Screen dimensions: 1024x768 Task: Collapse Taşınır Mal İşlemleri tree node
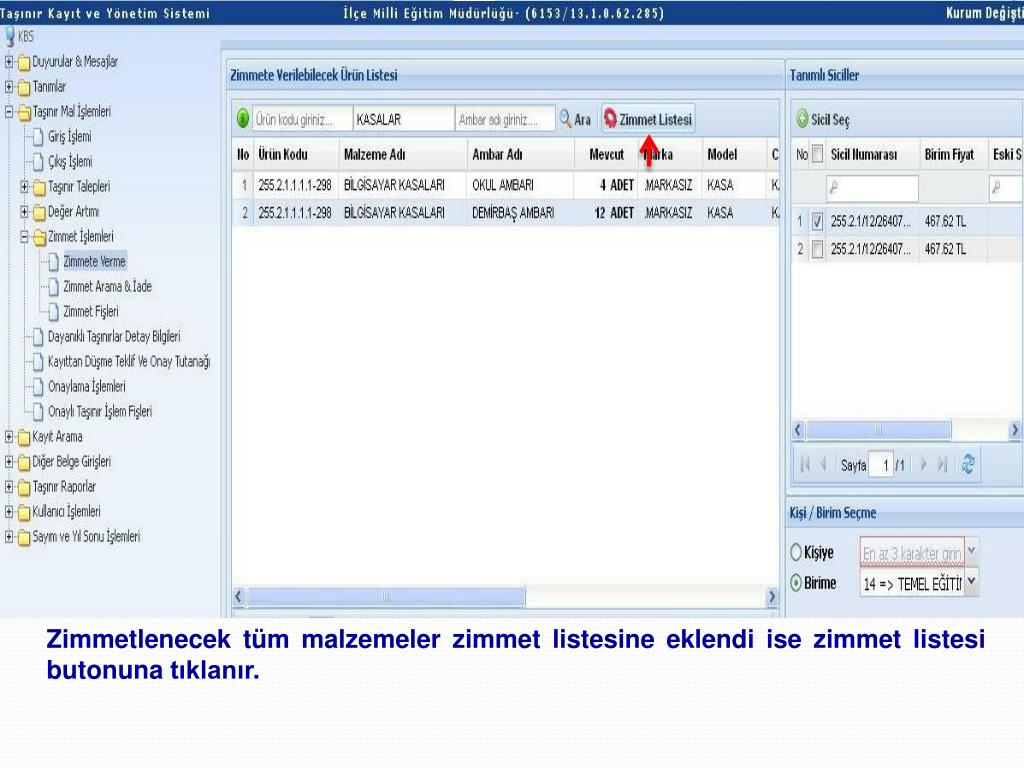(9, 112)
